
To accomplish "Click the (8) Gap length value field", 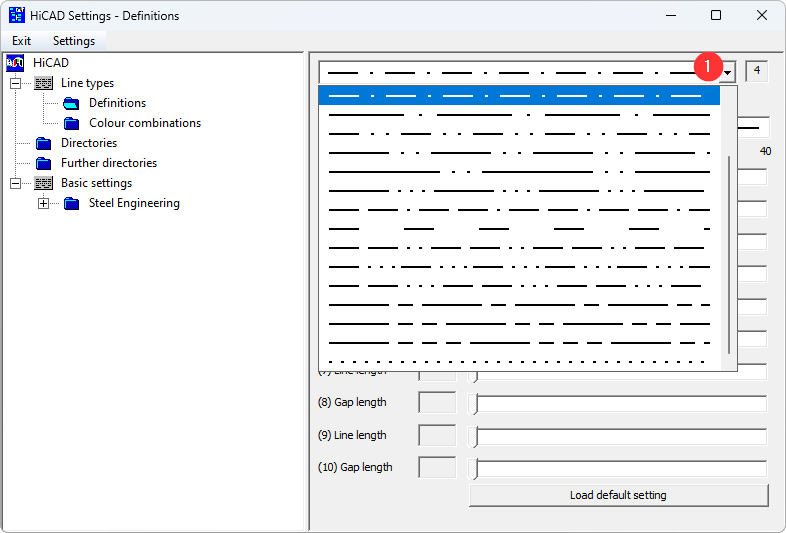I will click(x=437, y=403).
